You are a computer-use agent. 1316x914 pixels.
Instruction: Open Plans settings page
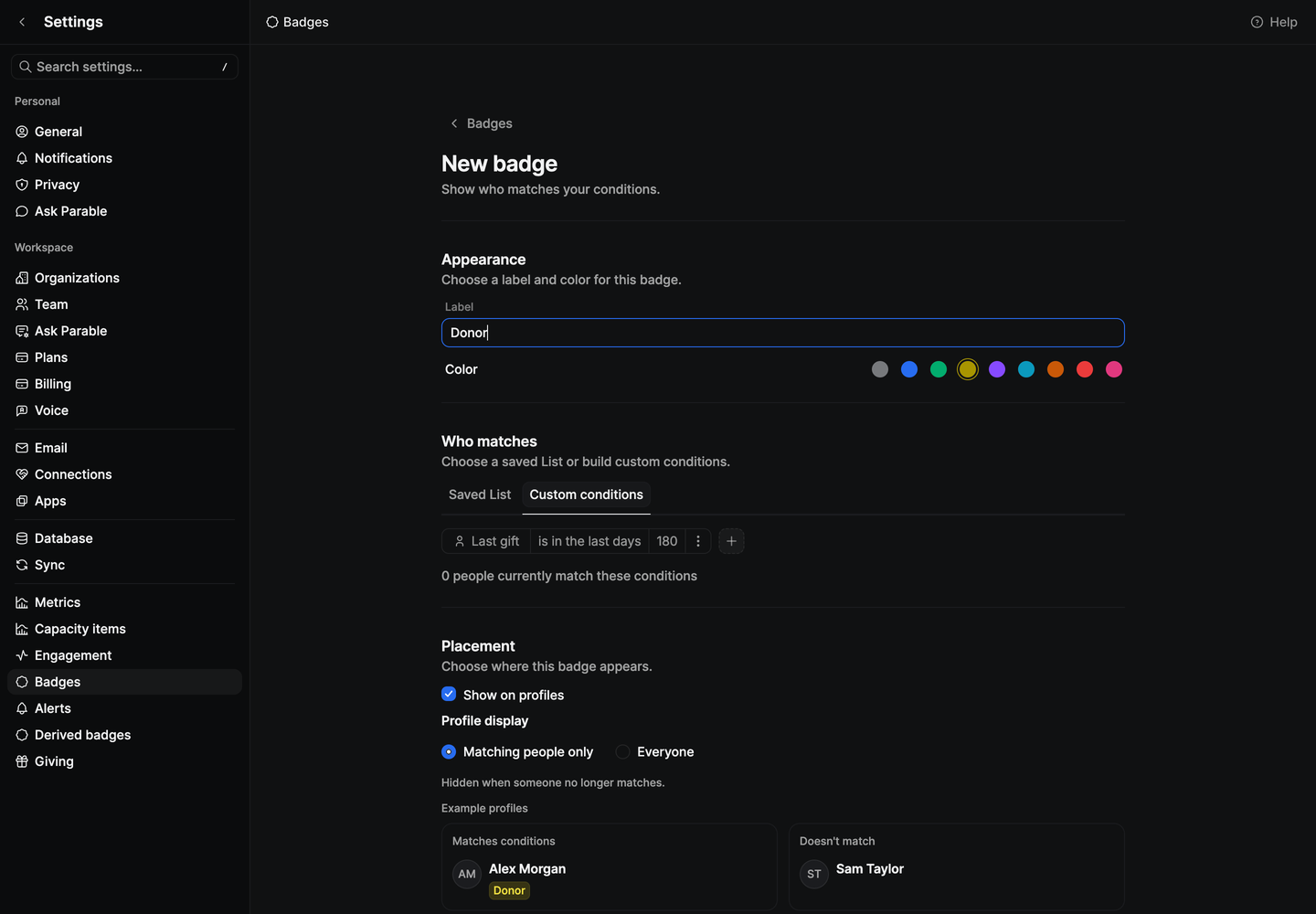(124, 357)
